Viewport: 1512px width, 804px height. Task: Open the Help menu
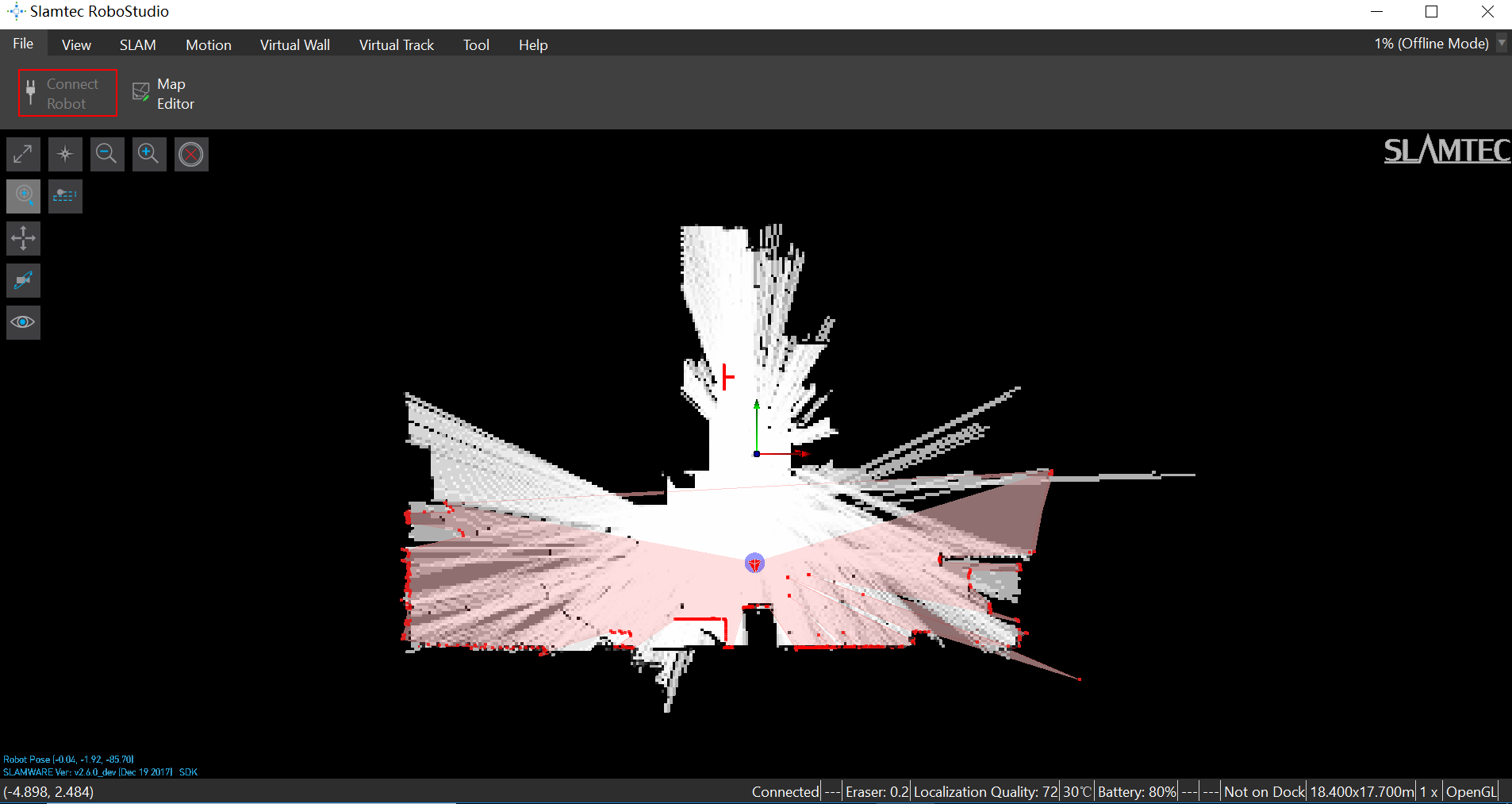click(x=533, y=45)
